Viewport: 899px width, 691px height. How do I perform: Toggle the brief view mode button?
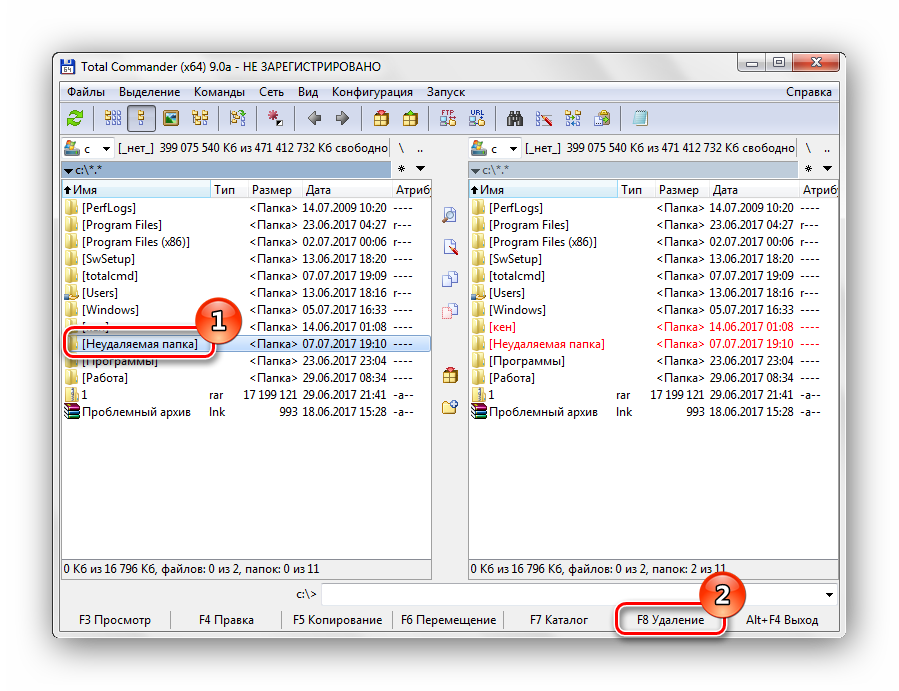click(112, 118)
